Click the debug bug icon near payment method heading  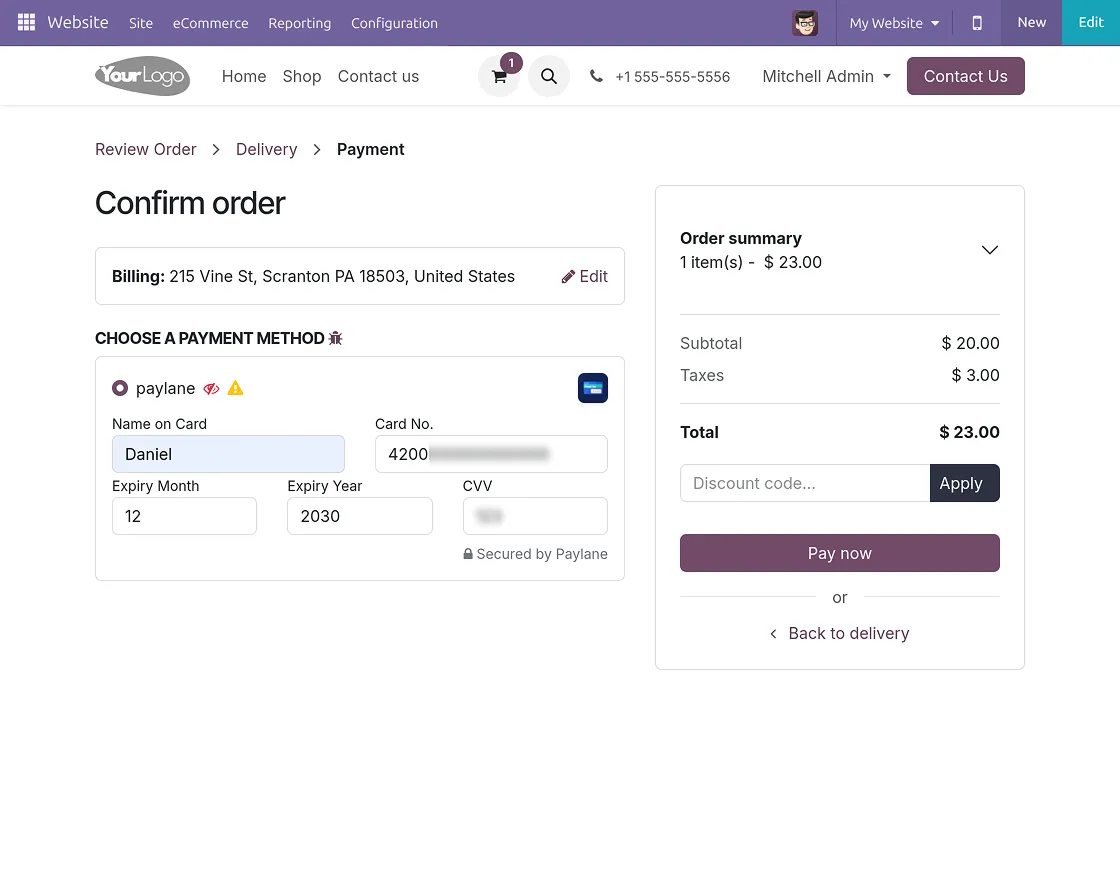335,338
